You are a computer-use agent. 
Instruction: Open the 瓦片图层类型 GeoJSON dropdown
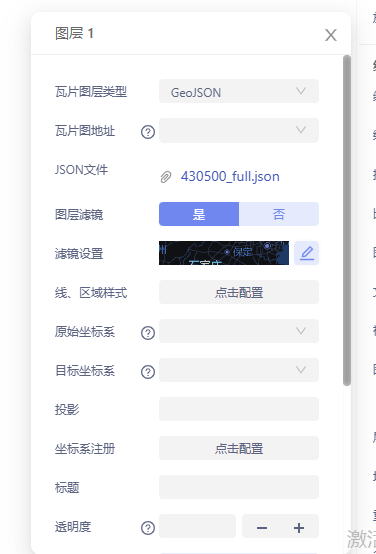coord(239,92)
